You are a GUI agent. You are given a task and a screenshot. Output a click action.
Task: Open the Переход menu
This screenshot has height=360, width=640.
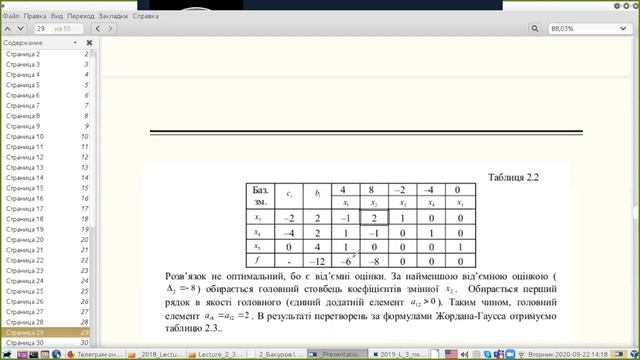(x=81, y=16)
